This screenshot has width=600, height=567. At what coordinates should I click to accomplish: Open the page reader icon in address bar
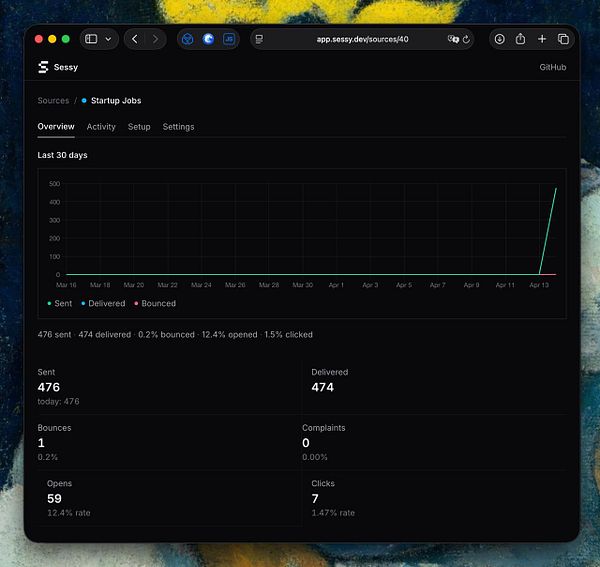(259, 39)
